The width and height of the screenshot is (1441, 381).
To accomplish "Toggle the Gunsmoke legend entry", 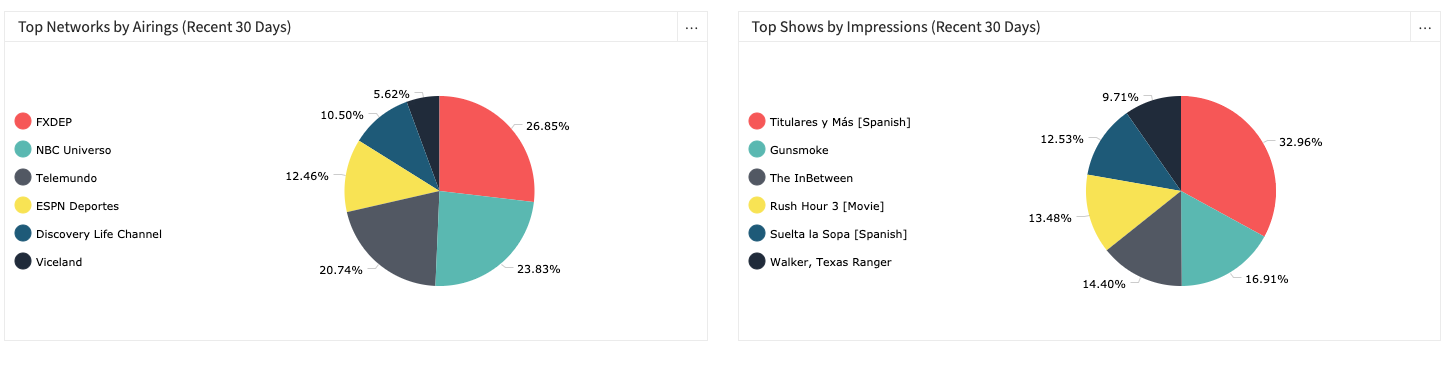I will (x=789, y=150).
